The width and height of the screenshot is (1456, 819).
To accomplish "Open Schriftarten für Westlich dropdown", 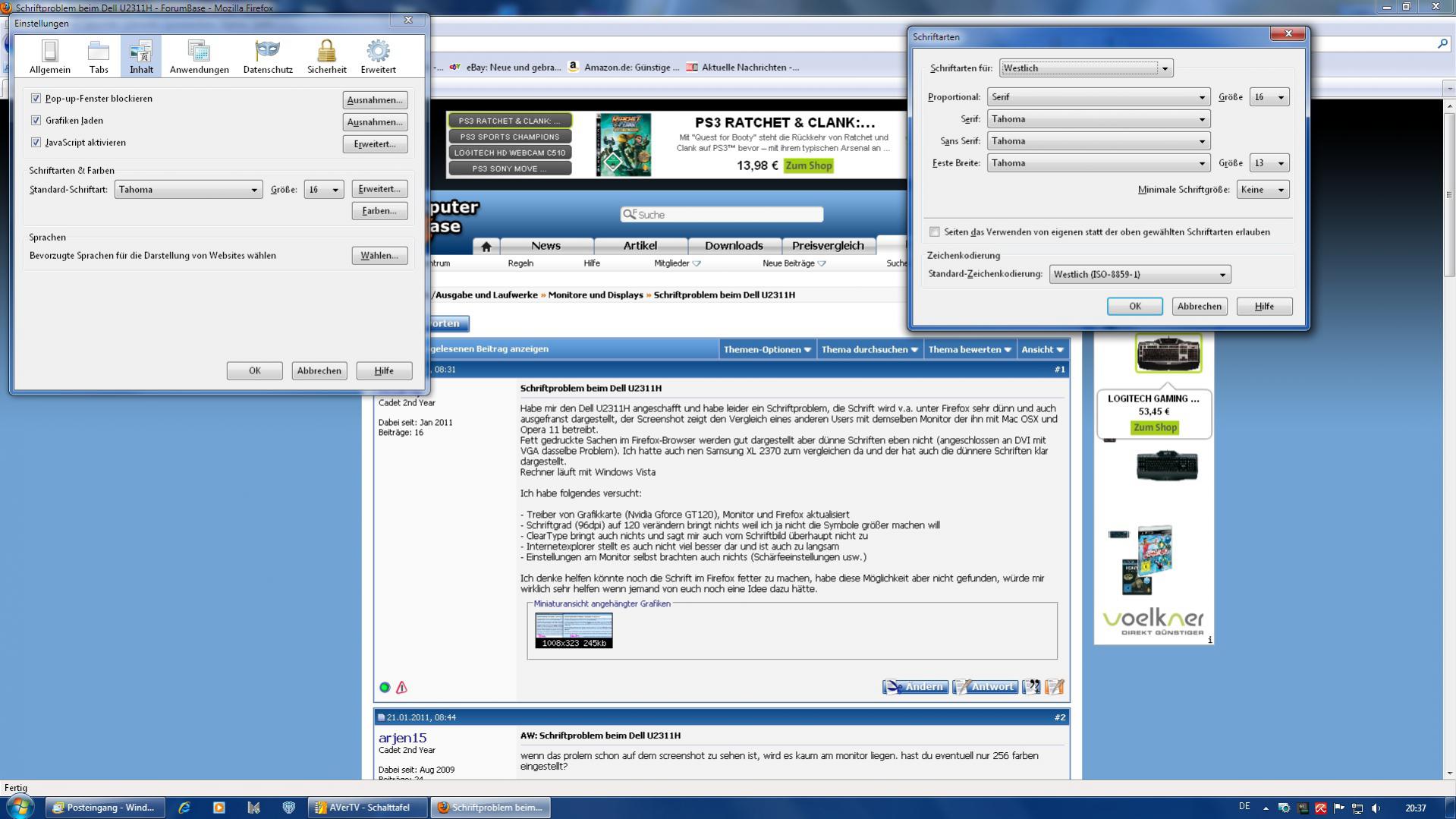I will pos(1086,68).
